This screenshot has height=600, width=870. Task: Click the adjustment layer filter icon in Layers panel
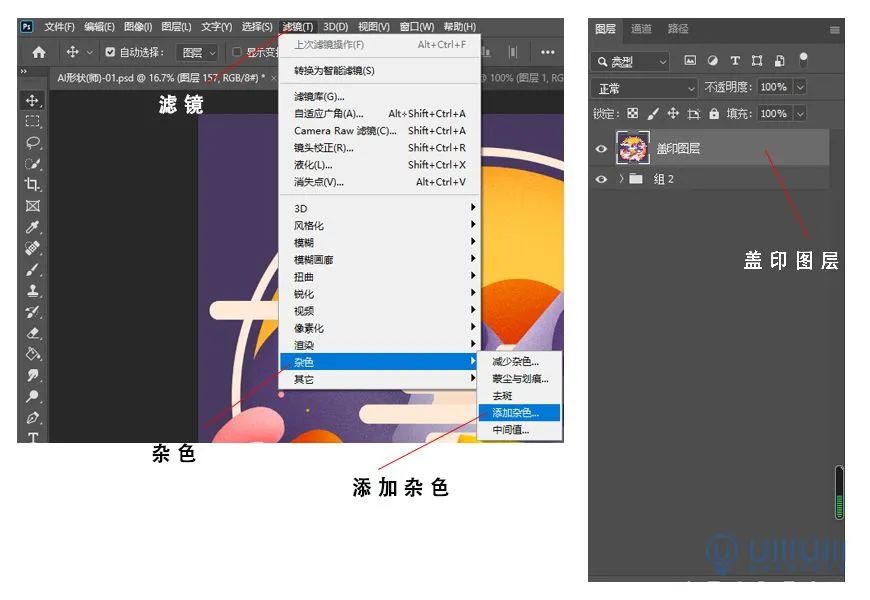click(713, 60)
